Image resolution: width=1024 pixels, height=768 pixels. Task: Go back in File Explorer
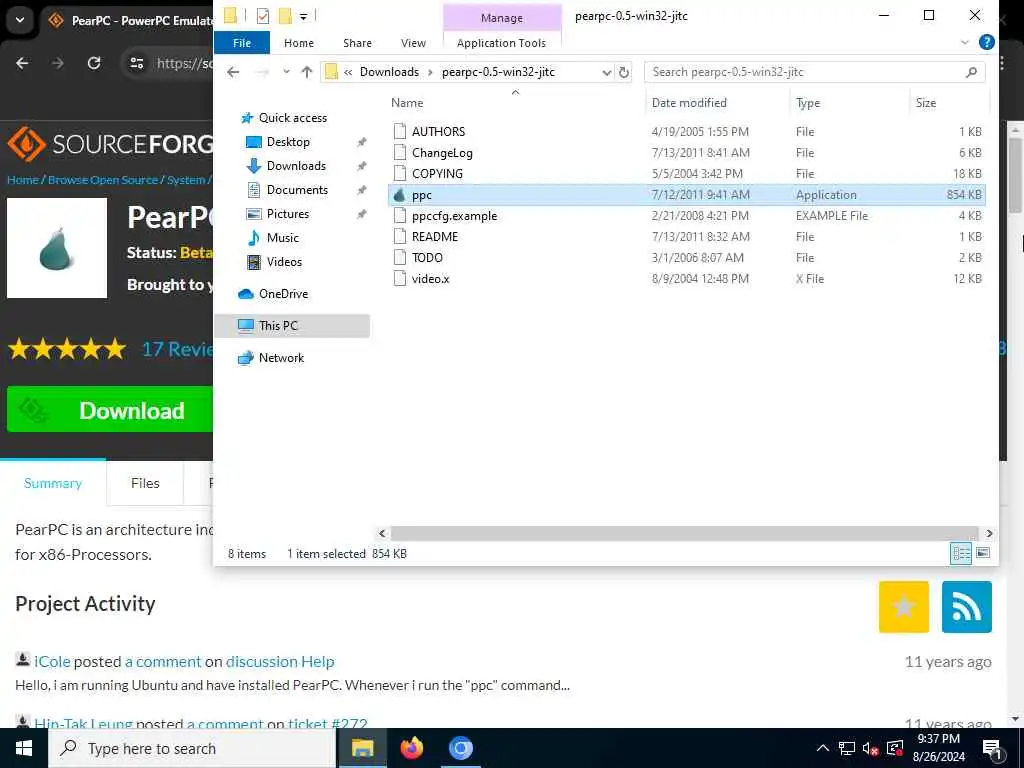[x=233, y=72]
